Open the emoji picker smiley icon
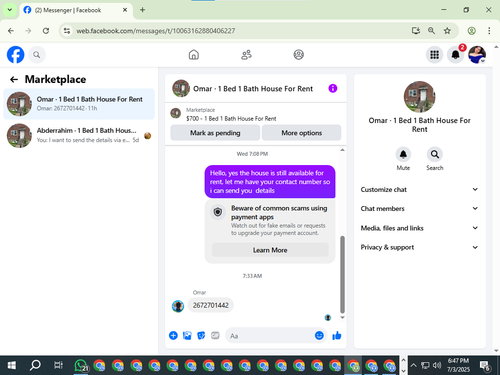Image resolution: width=500 pixels, height=375 pixels. (319, 335)
